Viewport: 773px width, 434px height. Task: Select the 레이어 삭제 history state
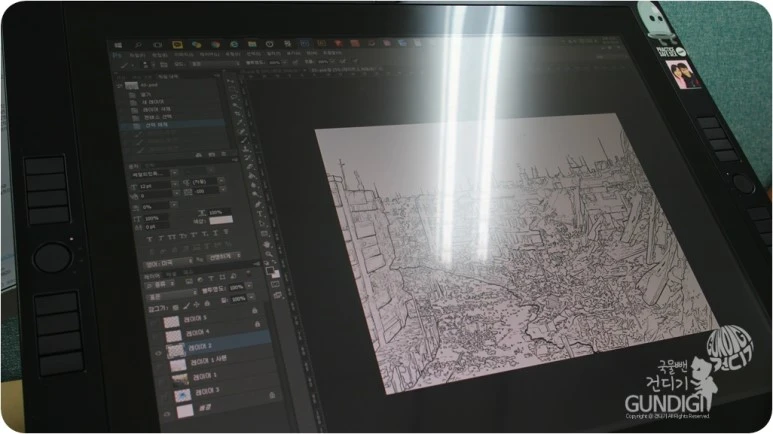pyautogui.click(x=156, y=109)
